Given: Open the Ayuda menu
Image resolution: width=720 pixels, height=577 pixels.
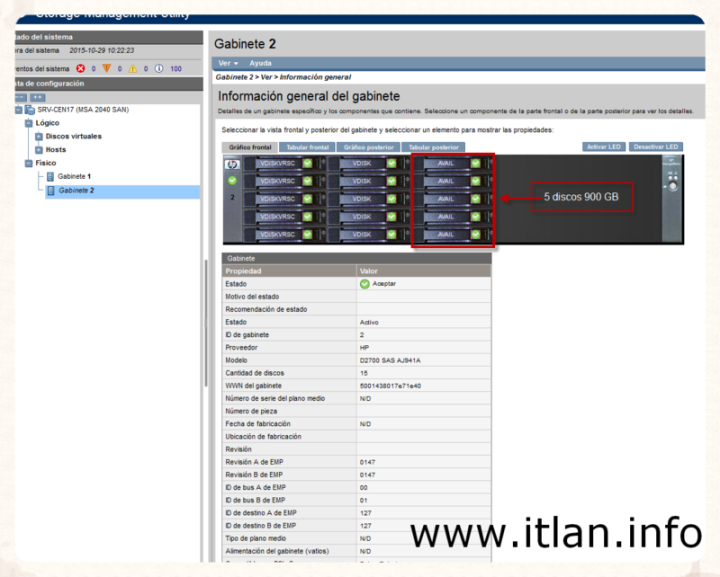Looking at the screenshot, I should (x=259, y=63).
